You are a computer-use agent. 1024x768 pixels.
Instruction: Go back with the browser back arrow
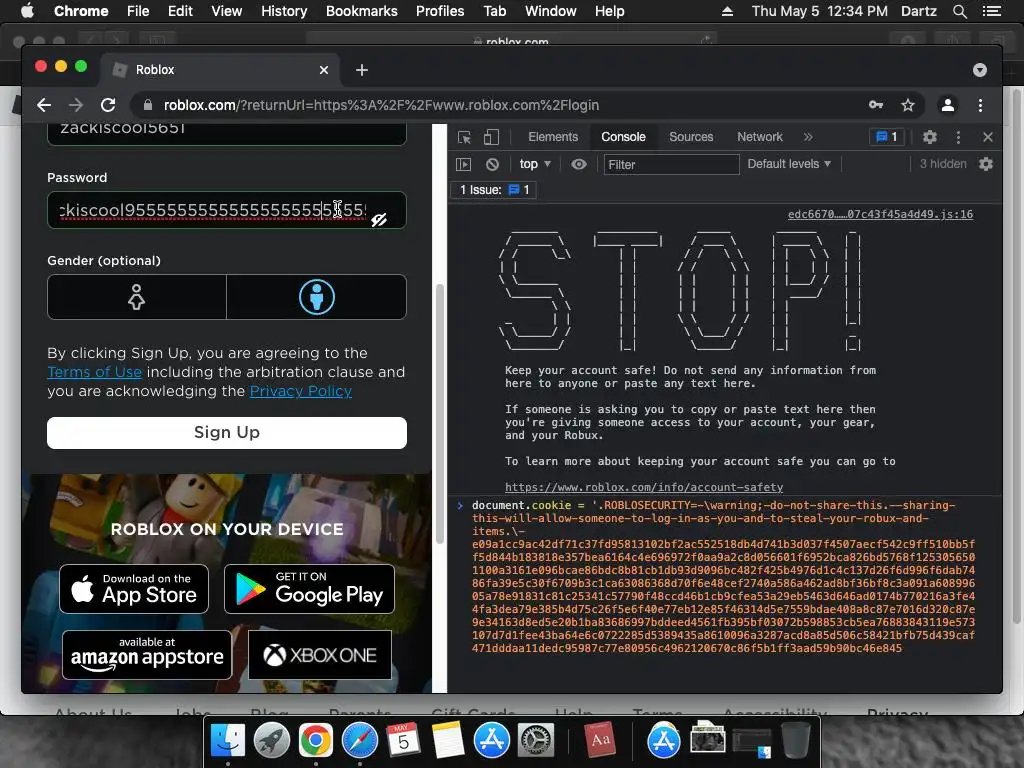pos(44,105)
